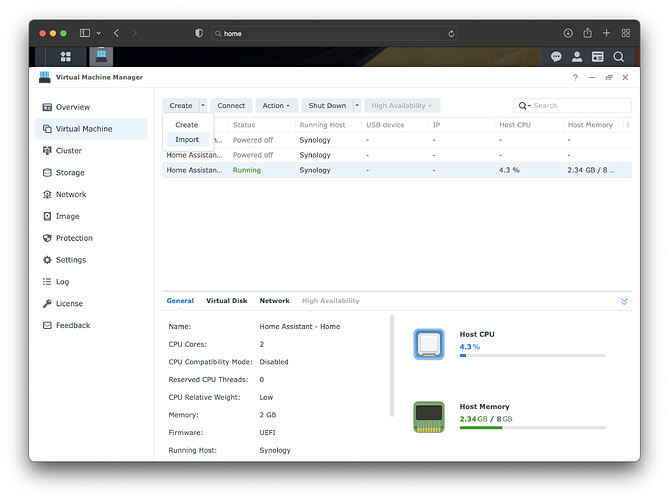669x500 pixels.
Task: Sort by the Running Host column
Action: (x=328, y=125)
